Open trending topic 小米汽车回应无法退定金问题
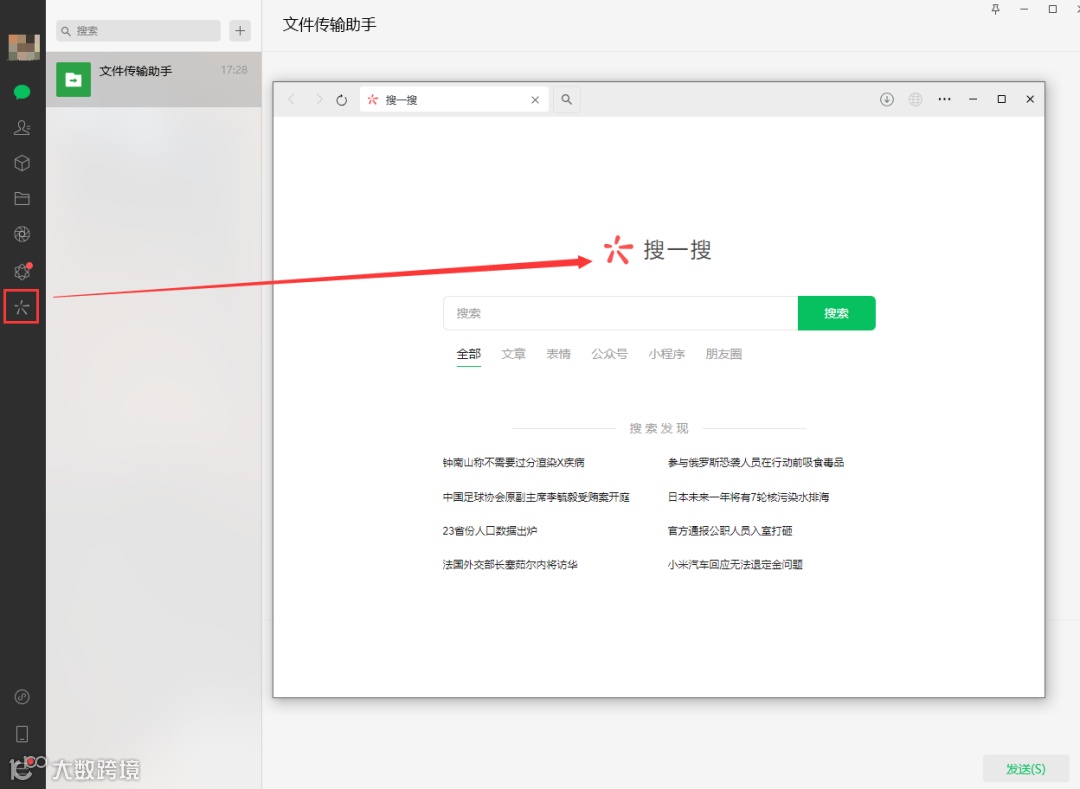 click(735, 565)
